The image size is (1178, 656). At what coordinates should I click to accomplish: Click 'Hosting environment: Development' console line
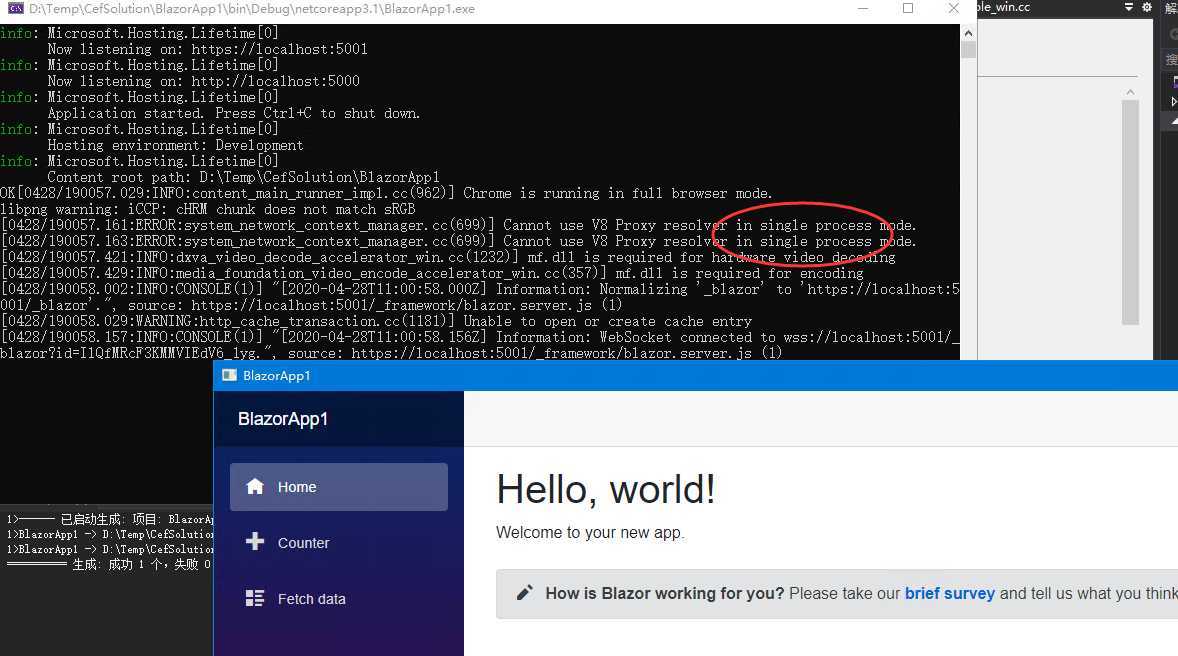pos(175,145)
